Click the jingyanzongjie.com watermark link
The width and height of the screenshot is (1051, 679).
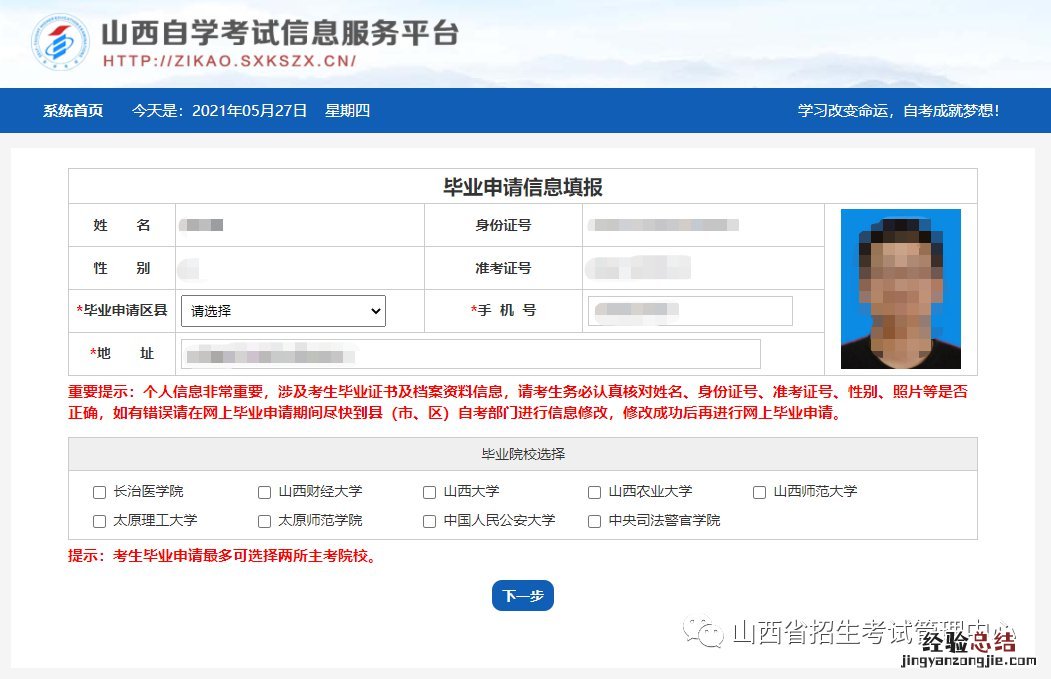(x=965, y=661)
